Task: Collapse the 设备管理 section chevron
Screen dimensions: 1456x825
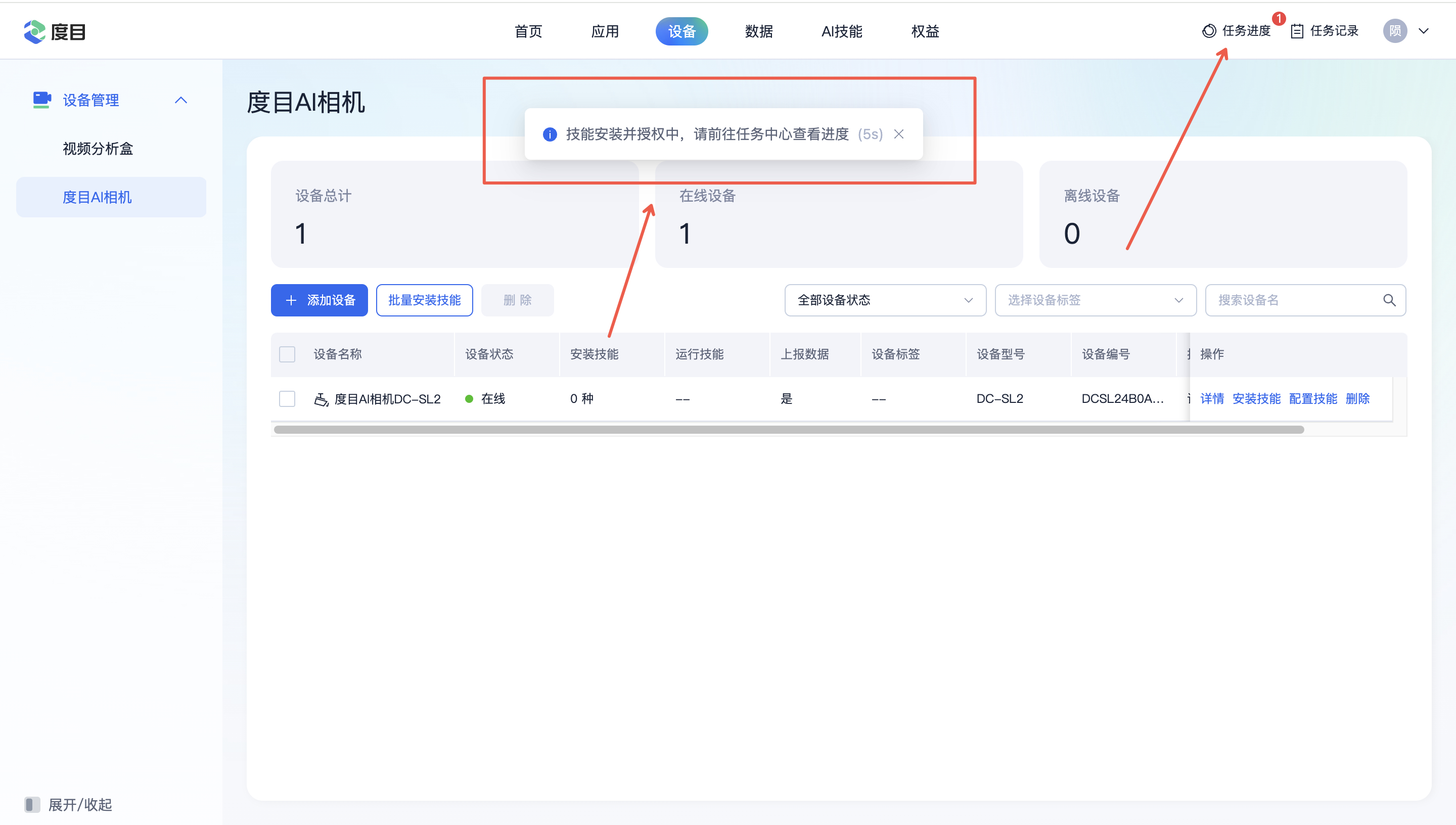Action: [x=180, y=100]
